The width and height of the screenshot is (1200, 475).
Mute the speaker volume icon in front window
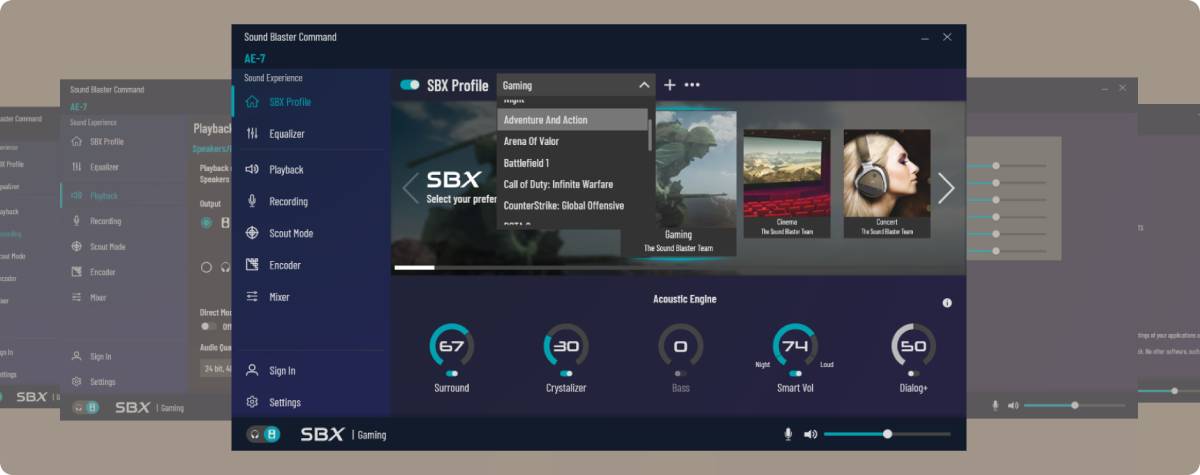[x=810, y=434]
